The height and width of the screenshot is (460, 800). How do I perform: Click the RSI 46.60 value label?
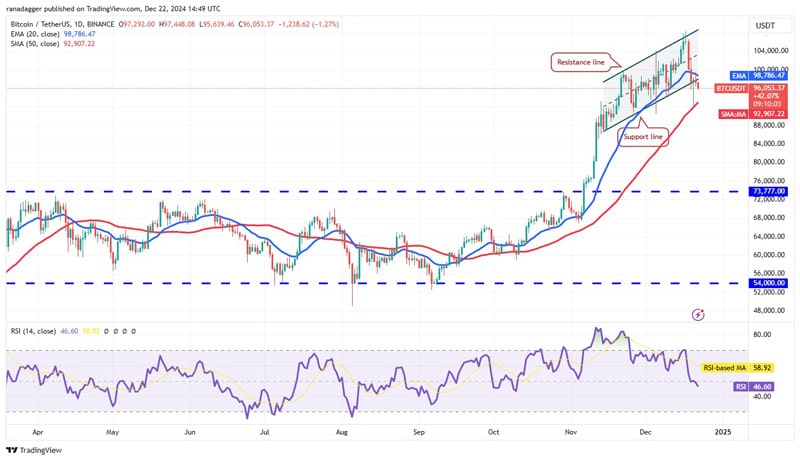coord(754,387)
